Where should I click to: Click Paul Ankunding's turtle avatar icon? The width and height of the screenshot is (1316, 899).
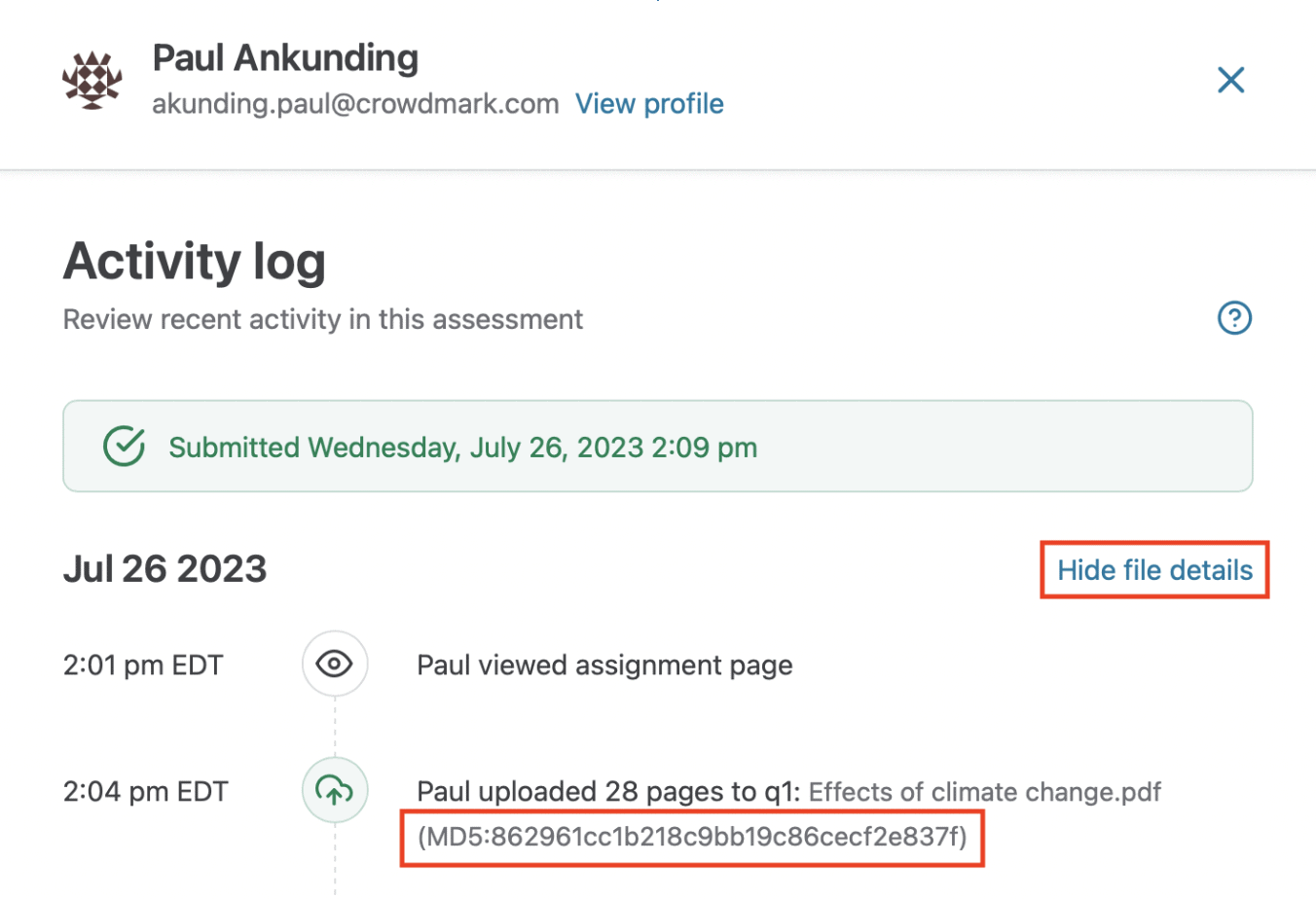point(92,80)
